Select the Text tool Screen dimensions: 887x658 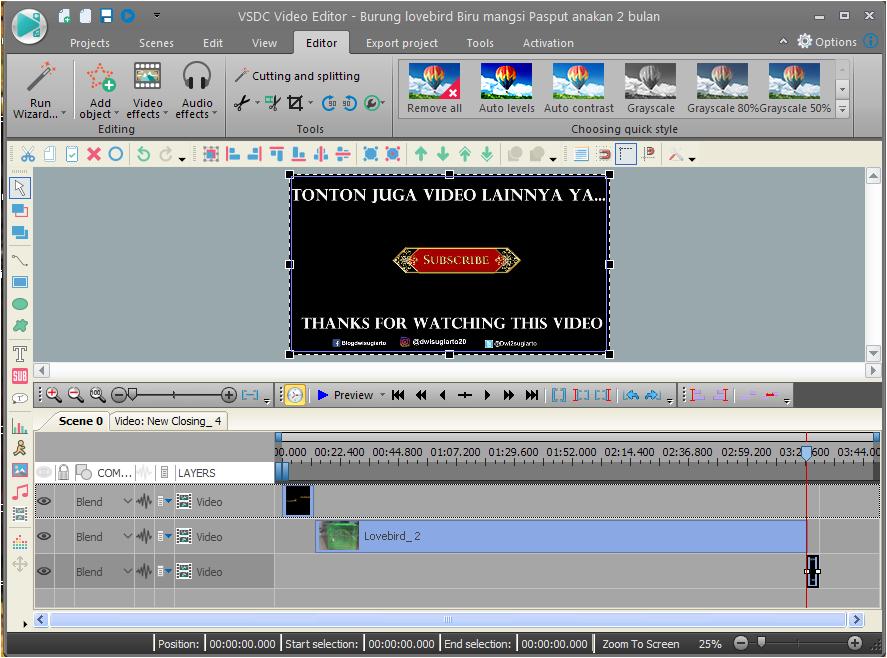[x=20, y=354]
